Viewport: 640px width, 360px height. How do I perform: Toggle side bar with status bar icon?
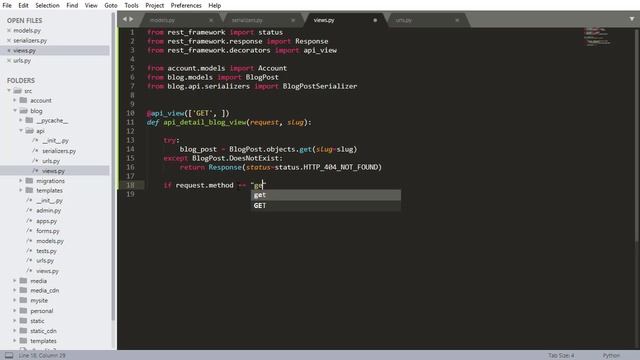click(x=9, y=355)
